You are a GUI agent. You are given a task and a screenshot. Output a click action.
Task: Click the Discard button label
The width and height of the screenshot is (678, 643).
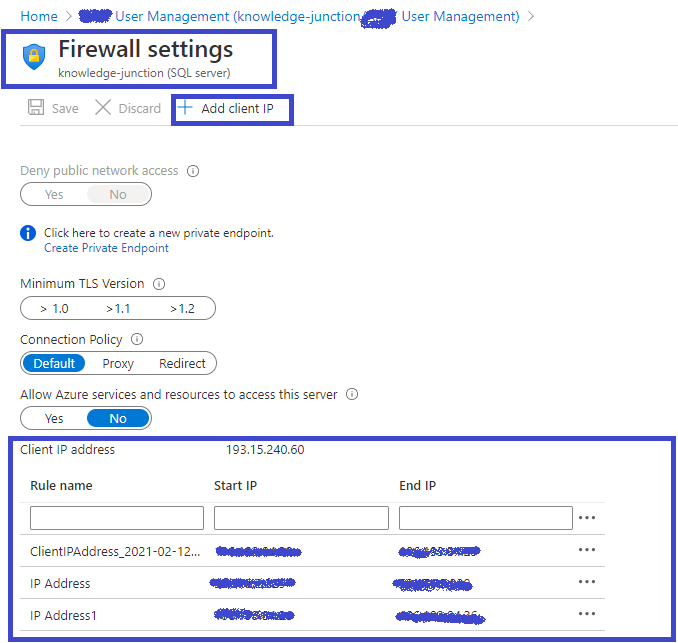[140, 109]
